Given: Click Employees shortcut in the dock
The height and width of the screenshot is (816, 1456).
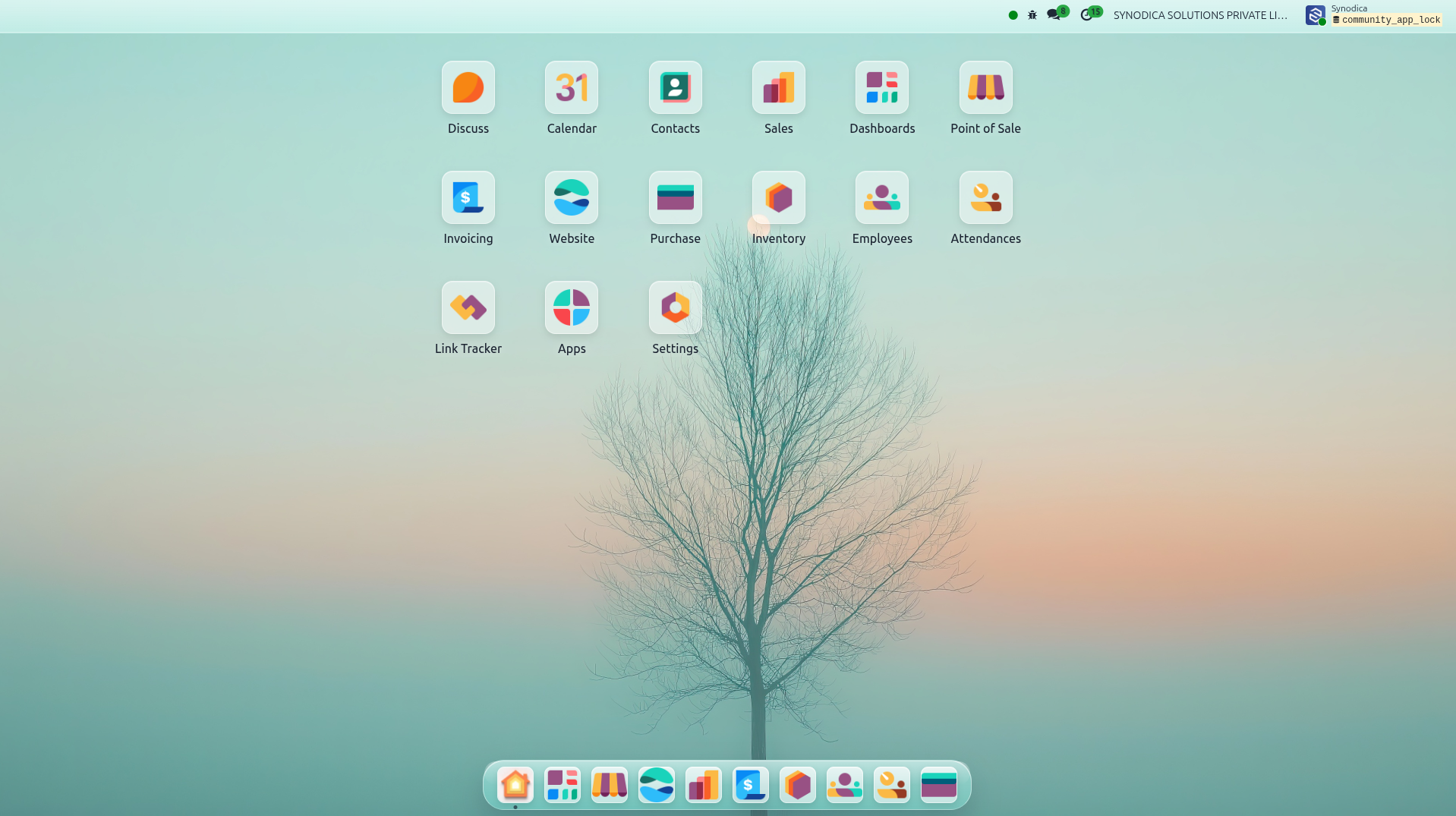Looking at the screenshot, I should (845, 785).
